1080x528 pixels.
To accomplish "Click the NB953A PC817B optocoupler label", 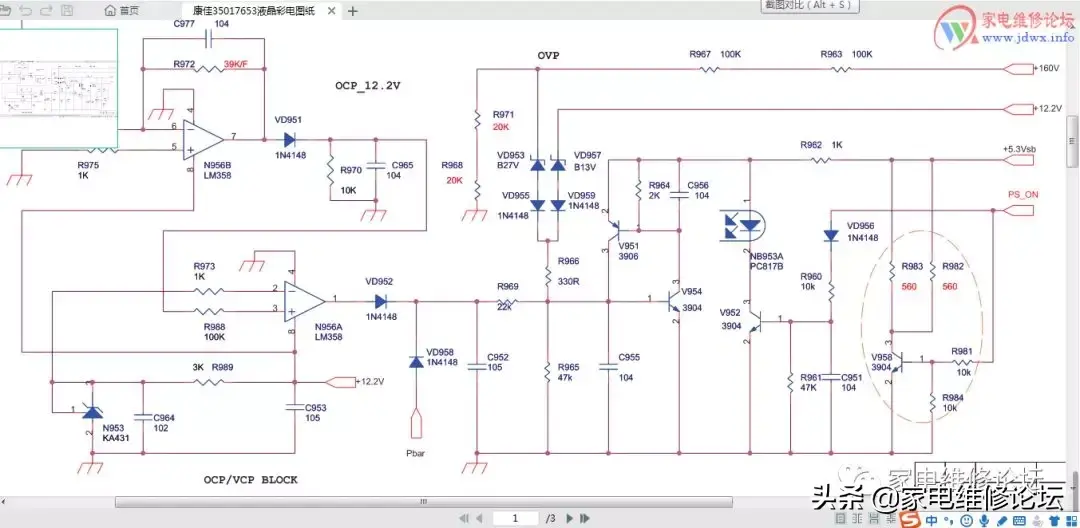I will tap(766, 260).
